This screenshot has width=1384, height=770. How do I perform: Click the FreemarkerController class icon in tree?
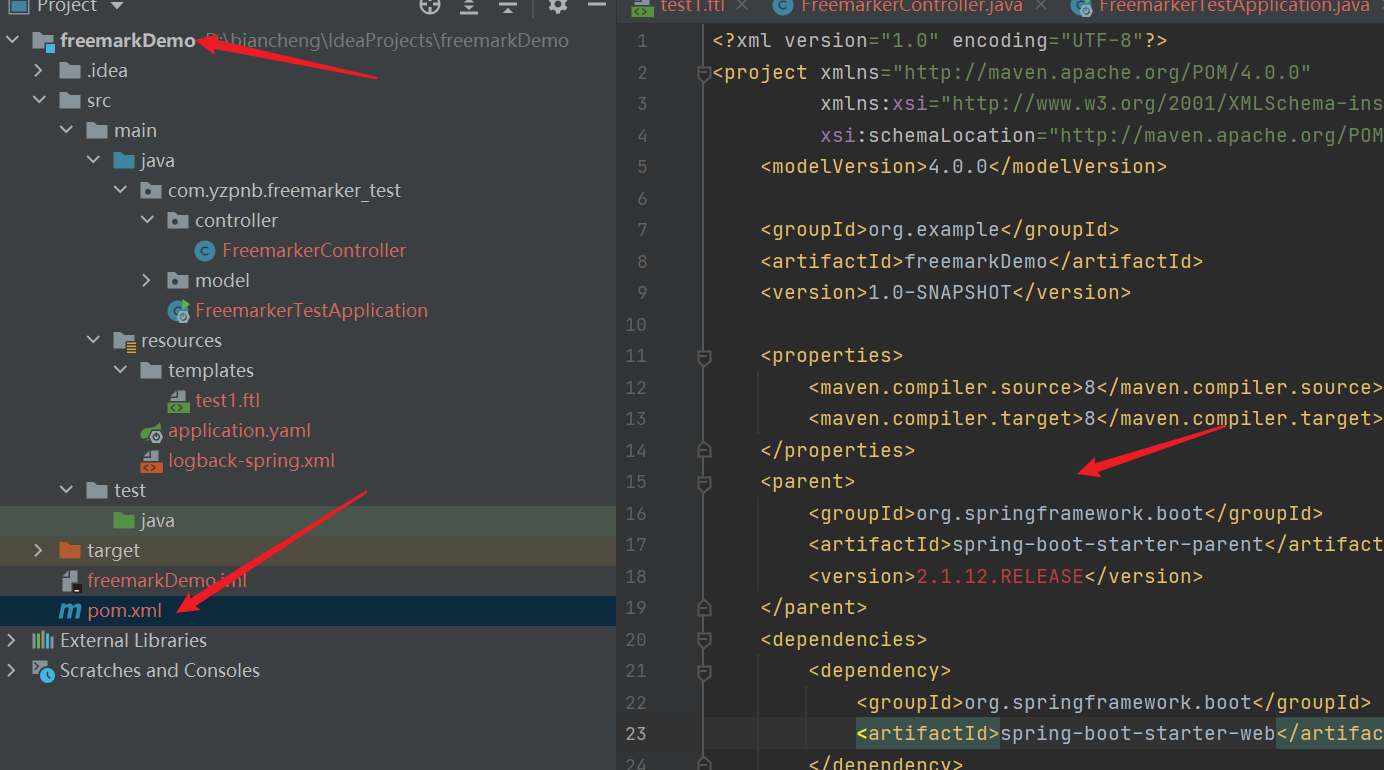click(206, 251)
